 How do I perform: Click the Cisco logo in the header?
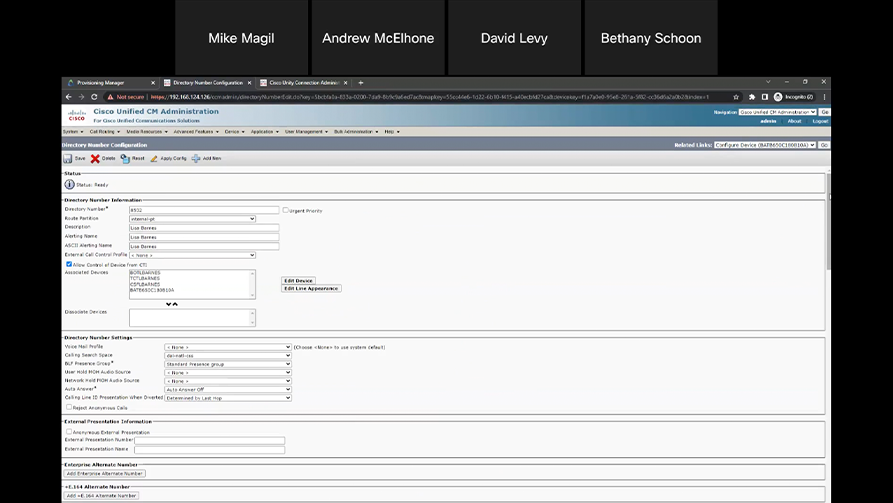tap(77, 115)
